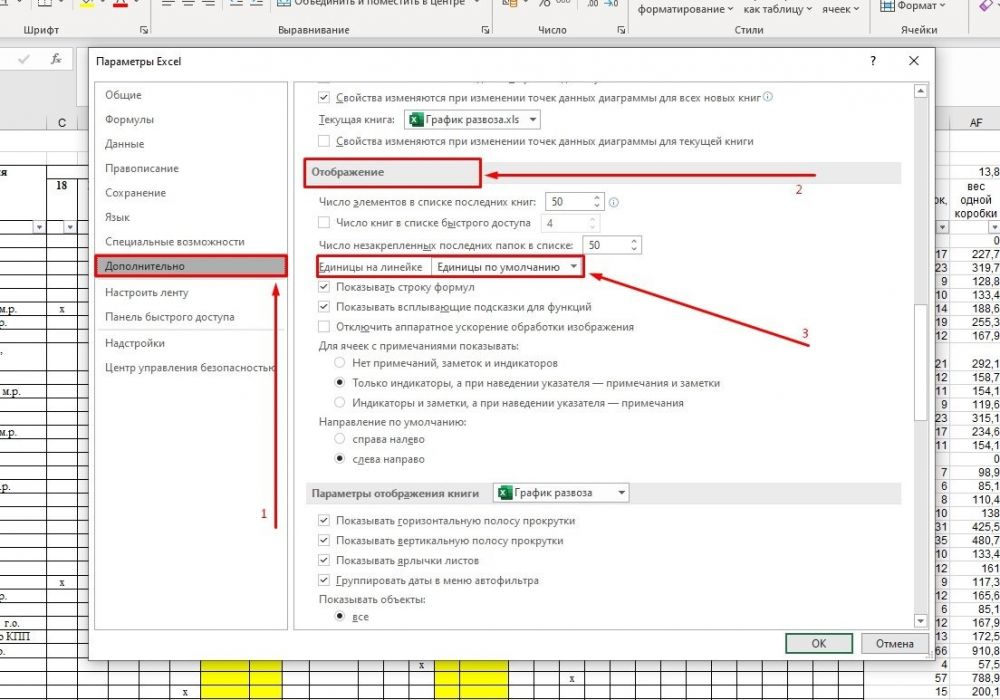Toggle 'Показывать ярлычки листов' checkbox
This screenshot has width=1000, height=700.
(324, 560)
